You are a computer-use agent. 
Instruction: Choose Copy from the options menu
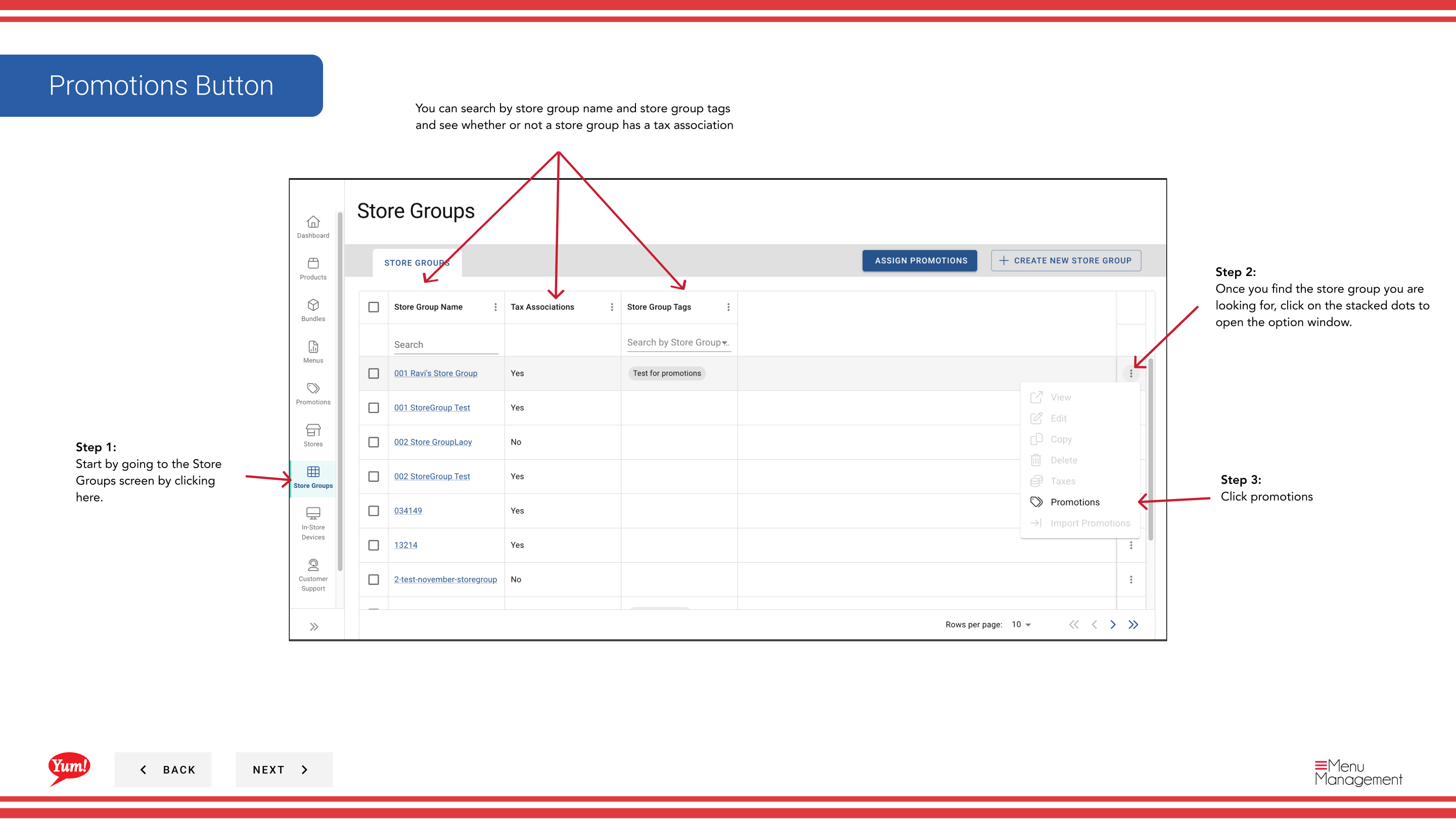(1079, 439)
